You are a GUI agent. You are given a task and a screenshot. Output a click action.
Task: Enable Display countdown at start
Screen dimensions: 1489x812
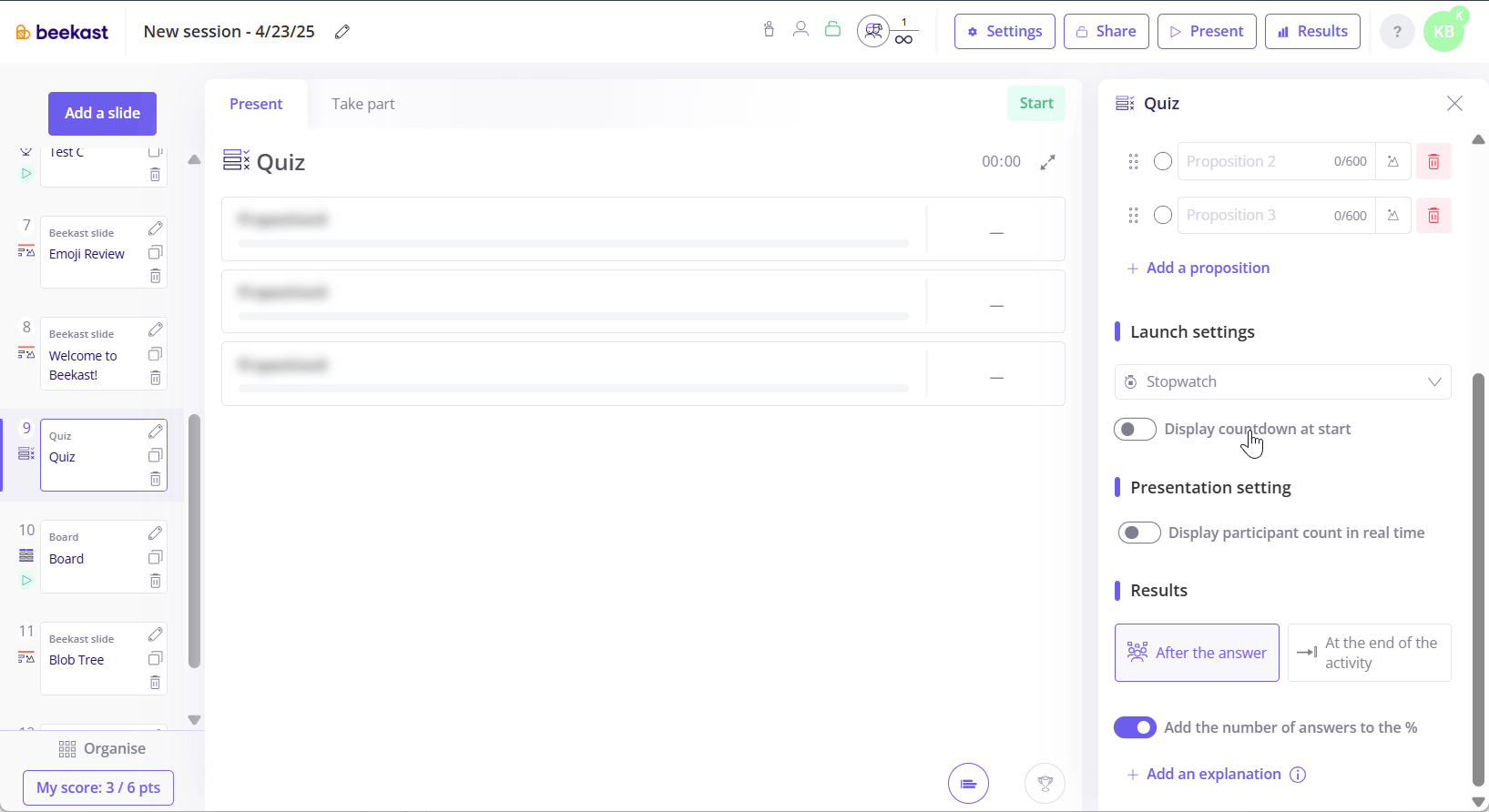coord(1135,429)
